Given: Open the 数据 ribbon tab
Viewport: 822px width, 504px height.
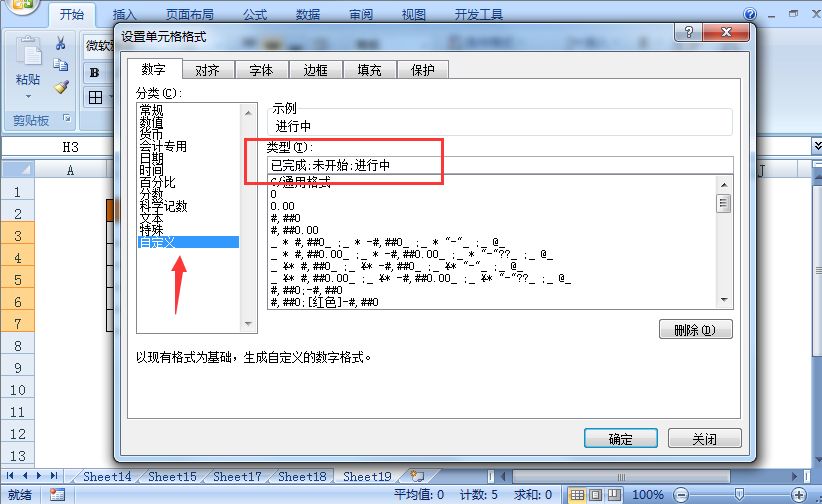Looking at the screenshot, I should click(308, 14).
